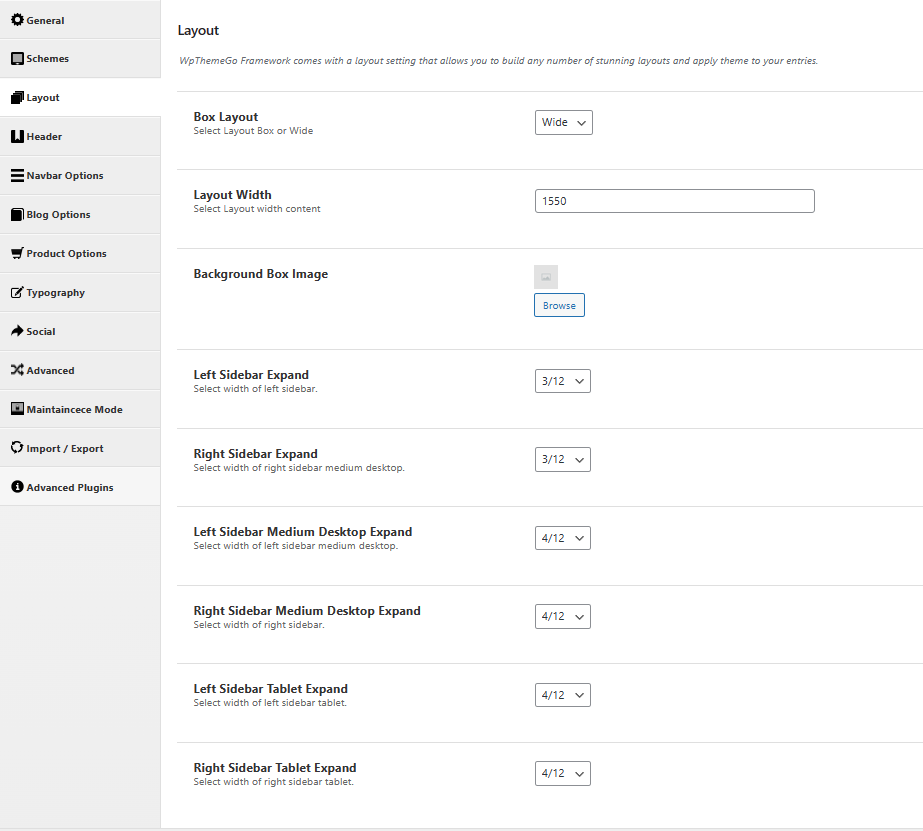Open the Left Sidebar Expand dropdown

(x=562, y=381)
